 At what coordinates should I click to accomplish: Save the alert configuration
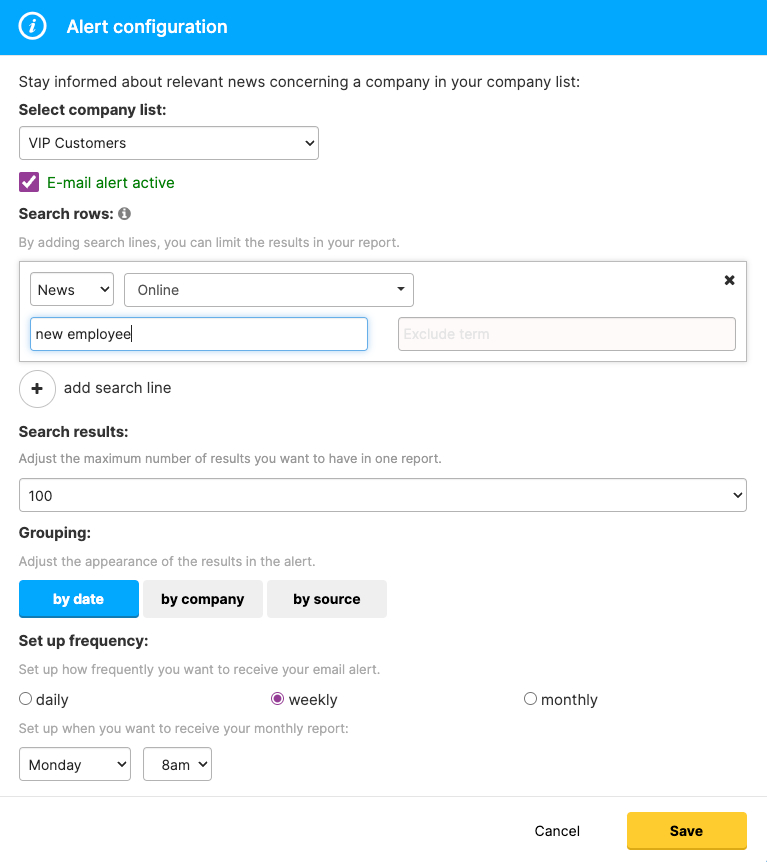(686, 830)
